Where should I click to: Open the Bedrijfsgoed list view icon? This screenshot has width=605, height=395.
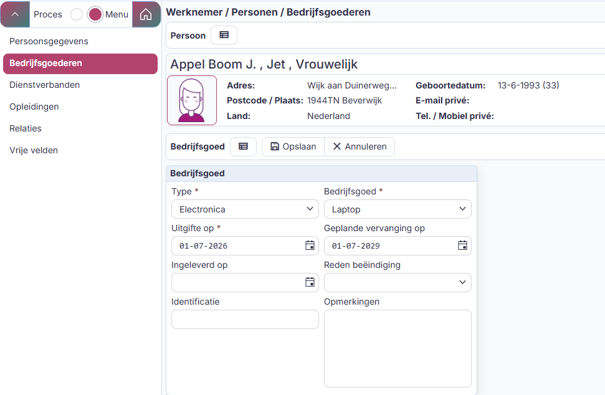tap(243, 147)
